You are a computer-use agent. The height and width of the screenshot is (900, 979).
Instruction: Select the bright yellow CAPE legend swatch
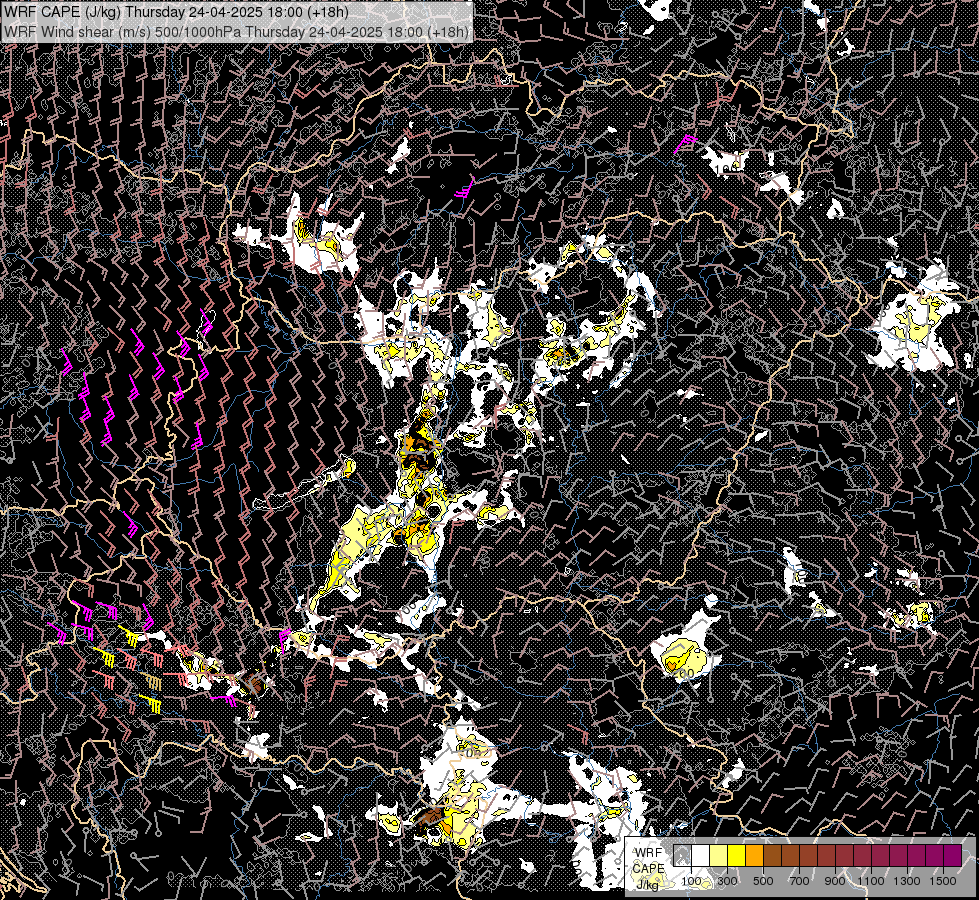737,856
